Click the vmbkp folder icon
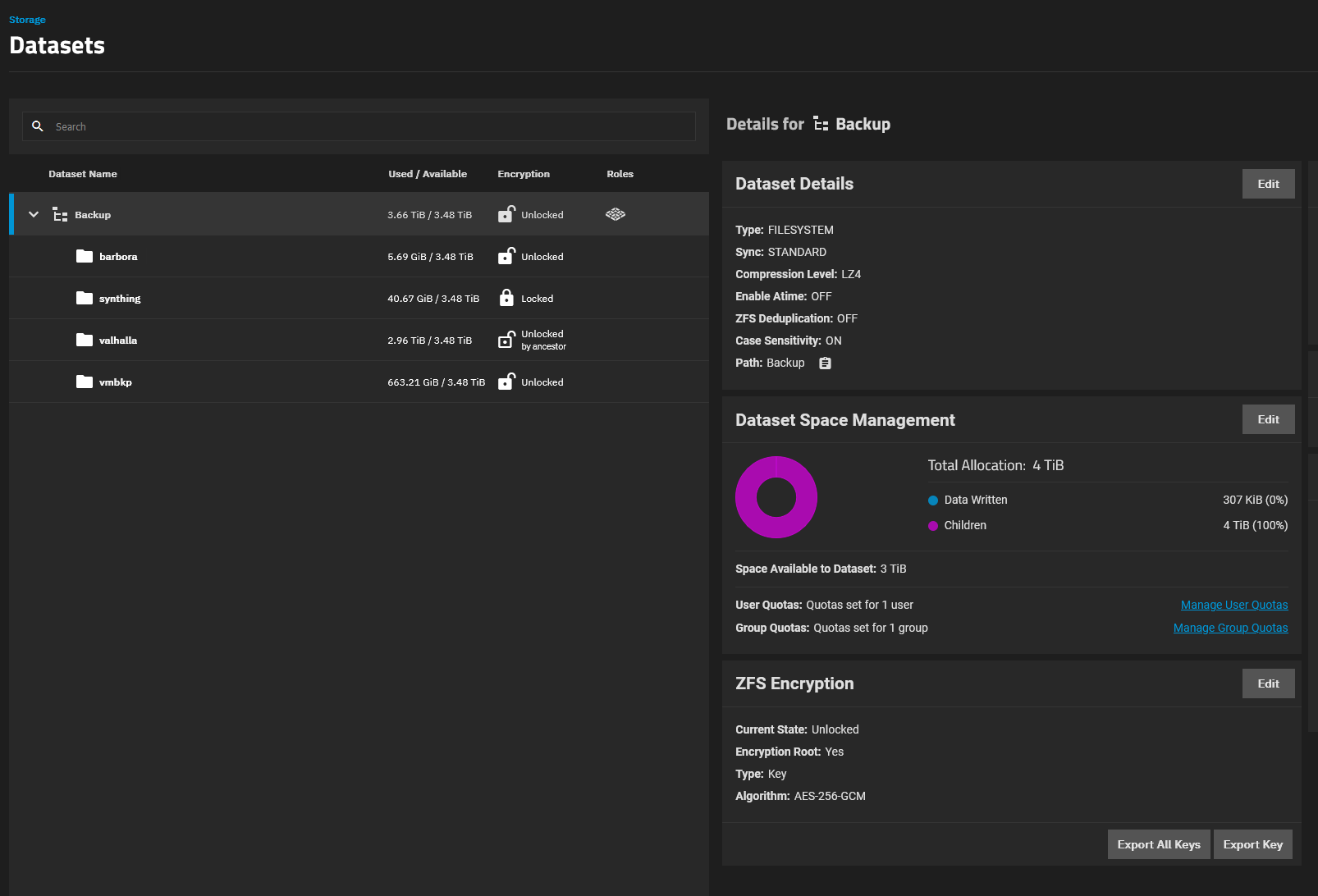This screenshot has height=896, width=1318. coord(85,382)
